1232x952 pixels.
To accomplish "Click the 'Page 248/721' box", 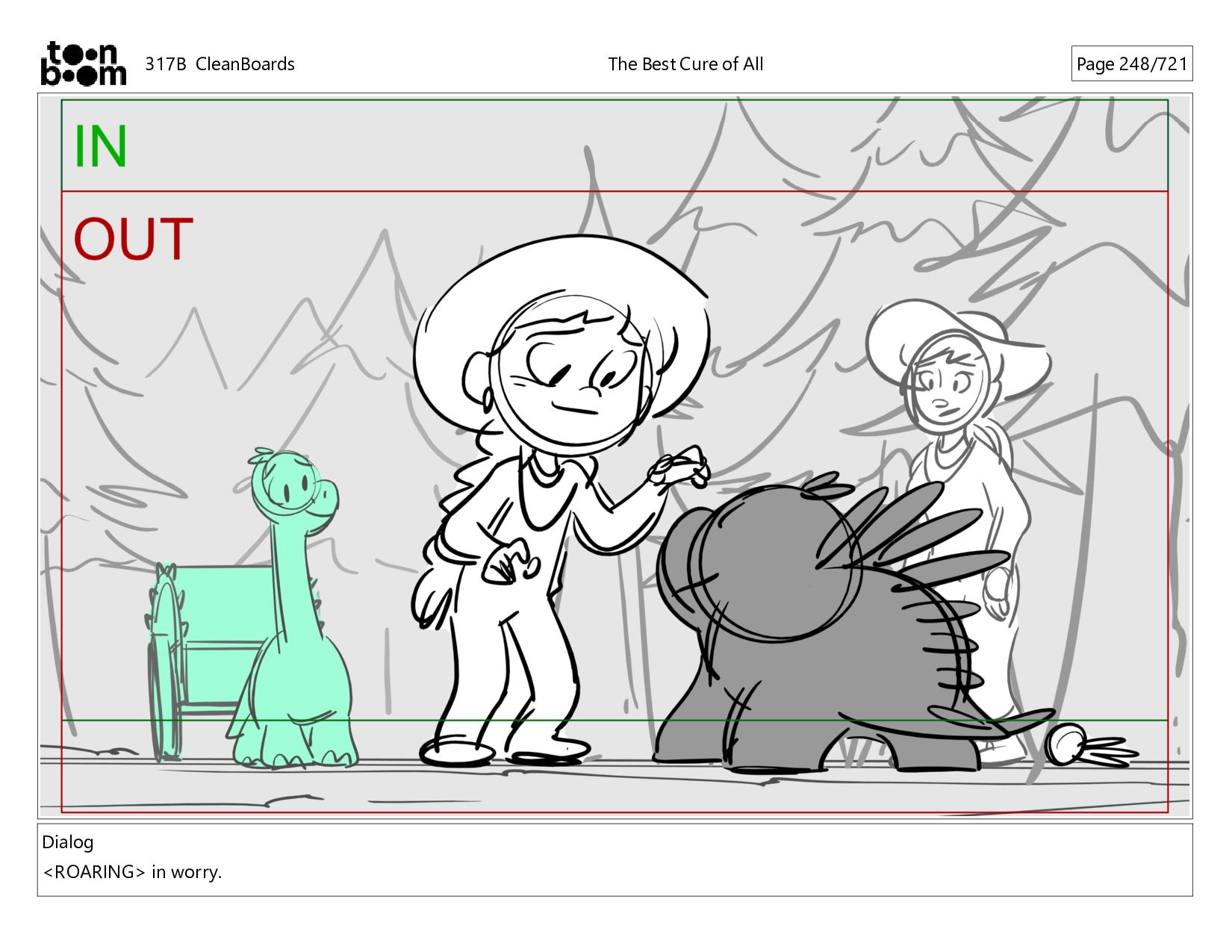I will [x=1131, y=64].
